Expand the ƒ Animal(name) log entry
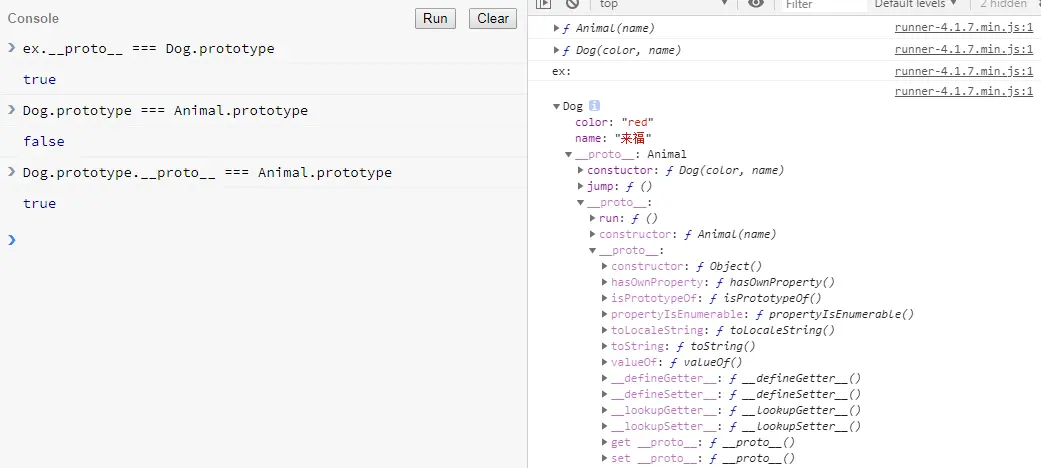 point(556,29)
